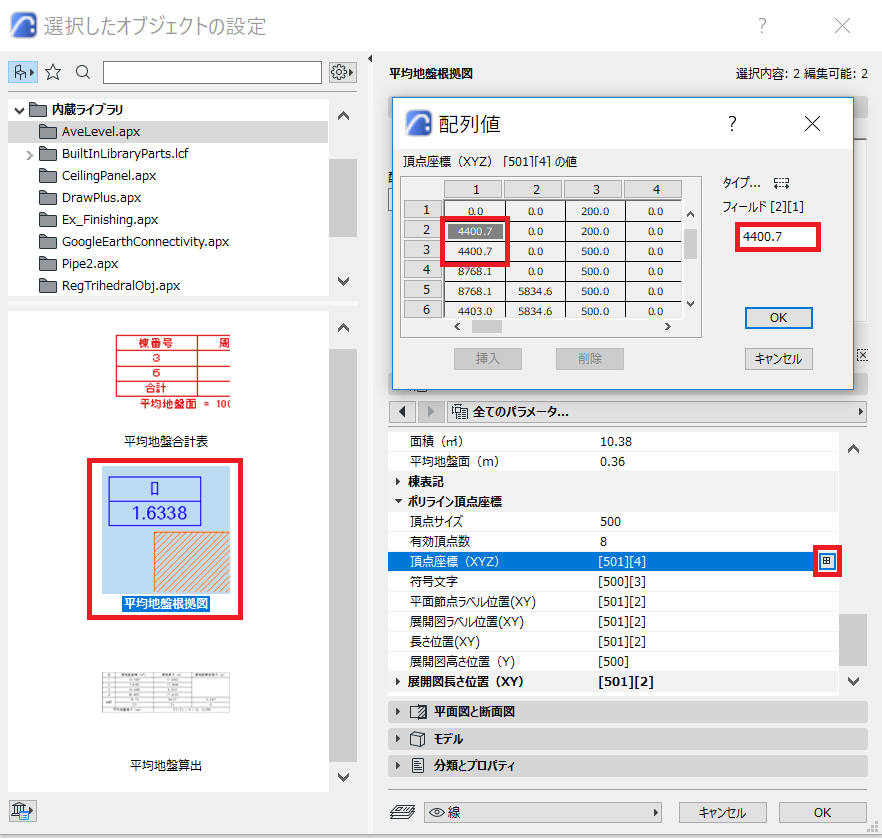Expand the BuiltInLibraryParts.lcf folder
The image size is (882, 840).
[x=30, y=155]
